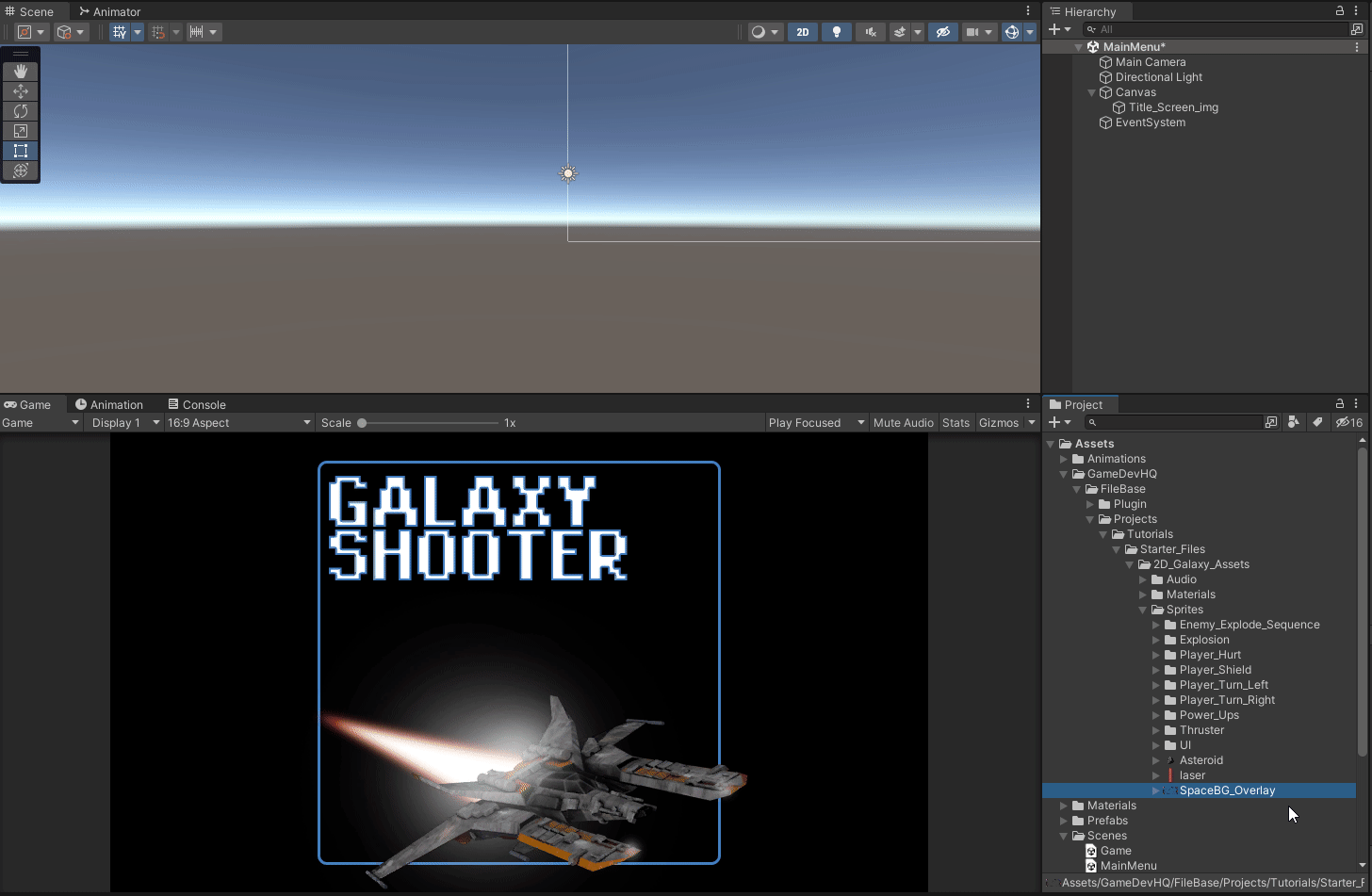Toggle scene visibility hidden-objects eye button

tap(942, 32)
